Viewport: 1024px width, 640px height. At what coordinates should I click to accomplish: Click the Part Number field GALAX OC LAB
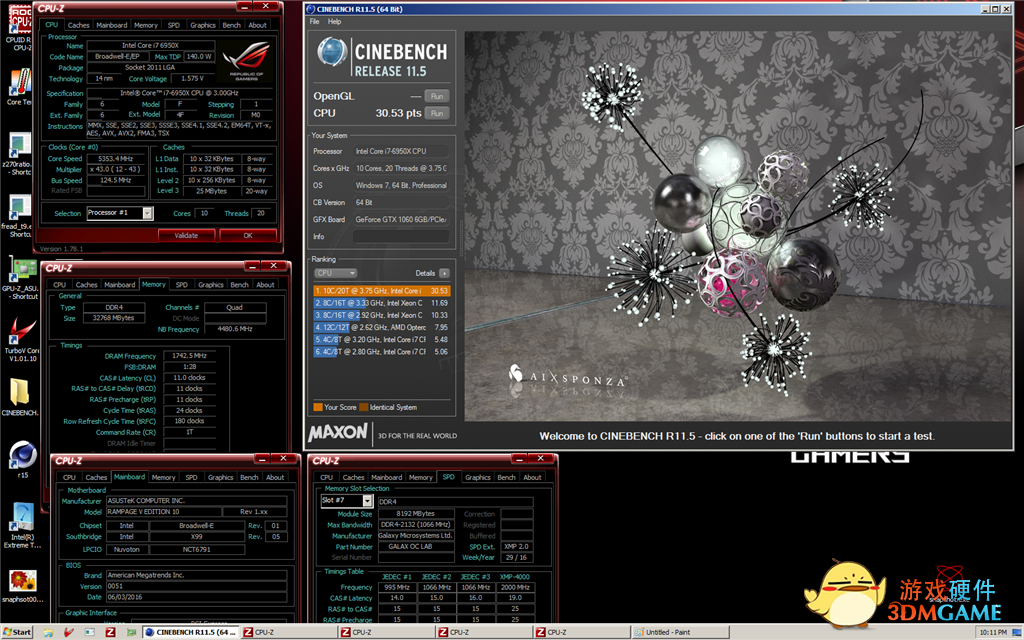point(416,547)
